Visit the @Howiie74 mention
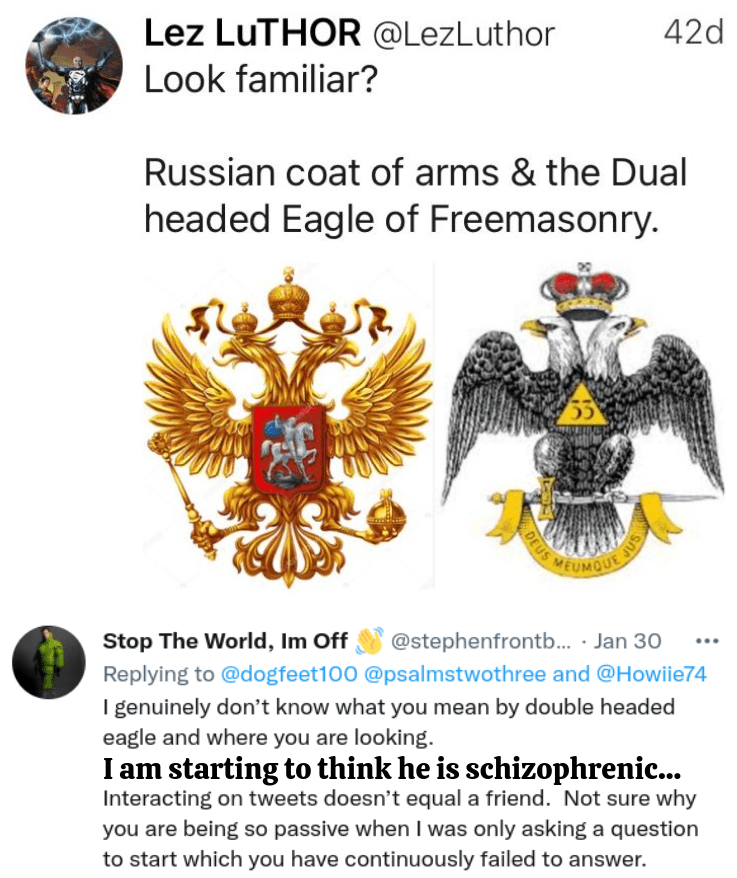The height and width of the screenshot is (878, 737). (x=652, y=674)
